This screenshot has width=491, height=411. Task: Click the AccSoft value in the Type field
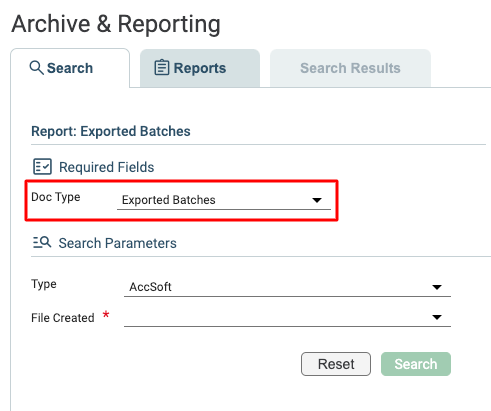click(x=150, y=287)
